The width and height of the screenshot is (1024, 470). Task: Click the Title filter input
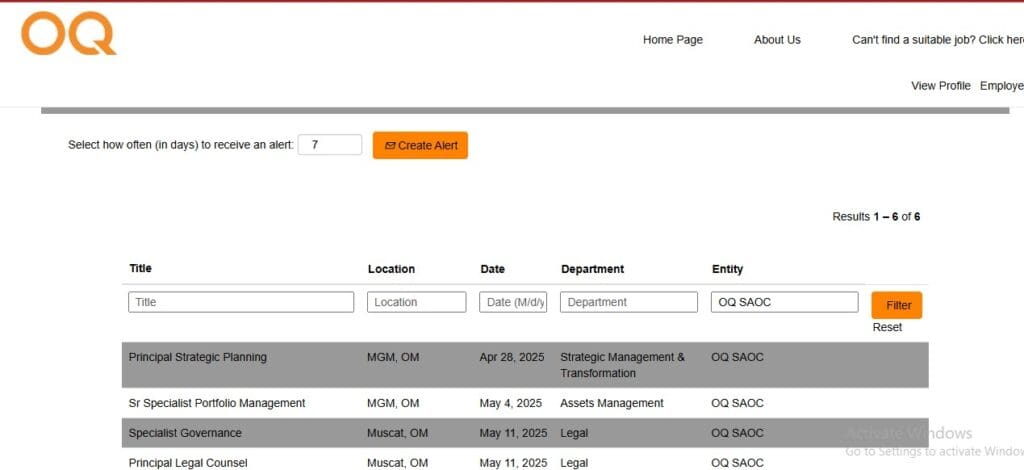click(241, 302)
